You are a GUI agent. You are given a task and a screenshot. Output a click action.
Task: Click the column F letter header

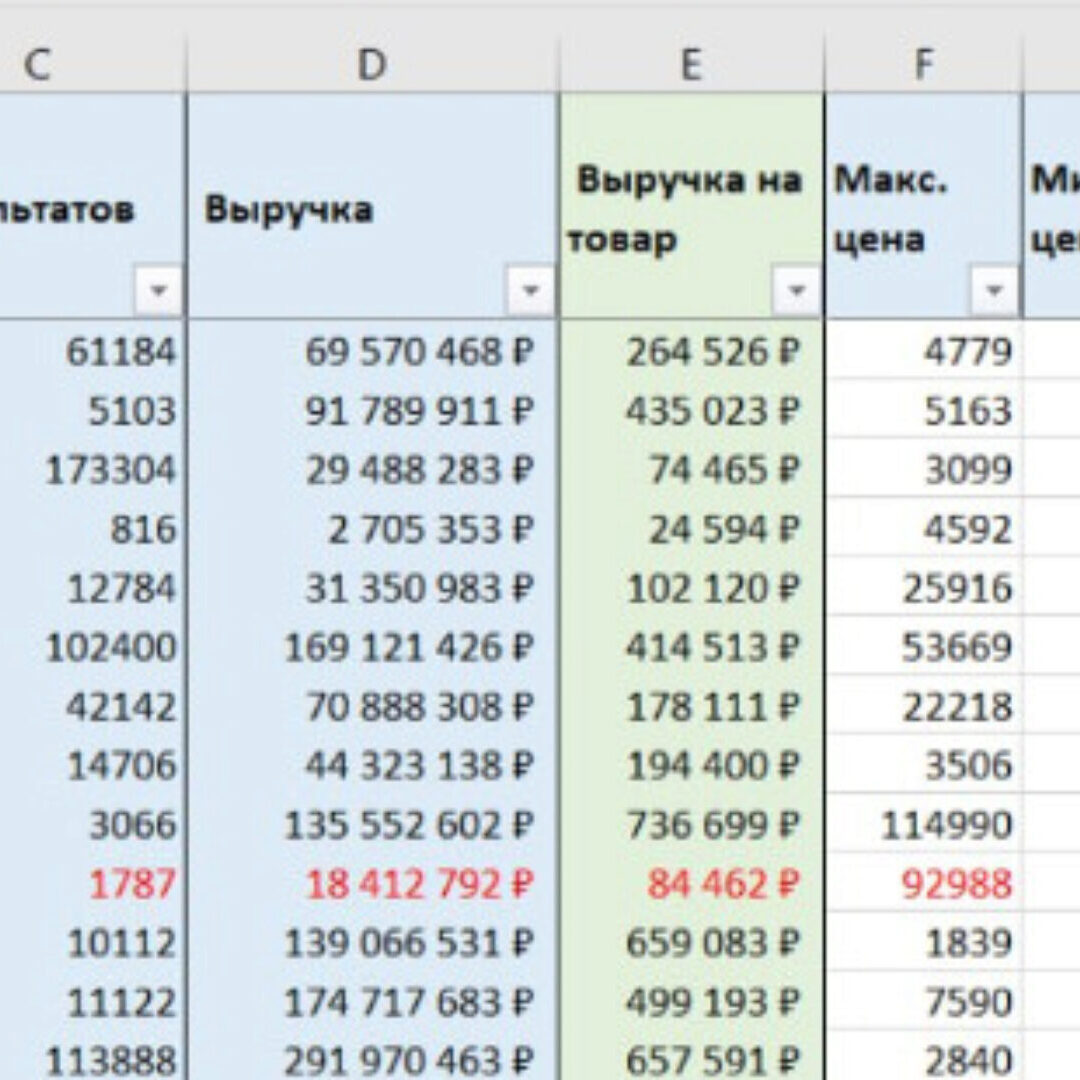[x=922, y=66]
